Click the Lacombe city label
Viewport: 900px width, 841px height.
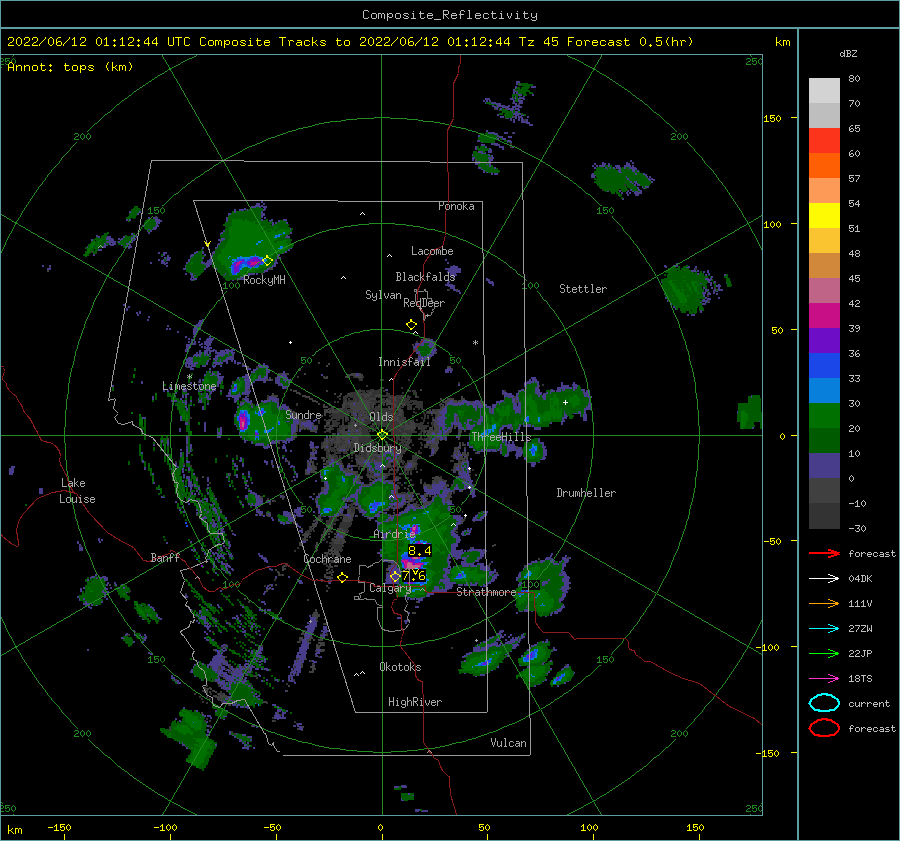[432, 251]
